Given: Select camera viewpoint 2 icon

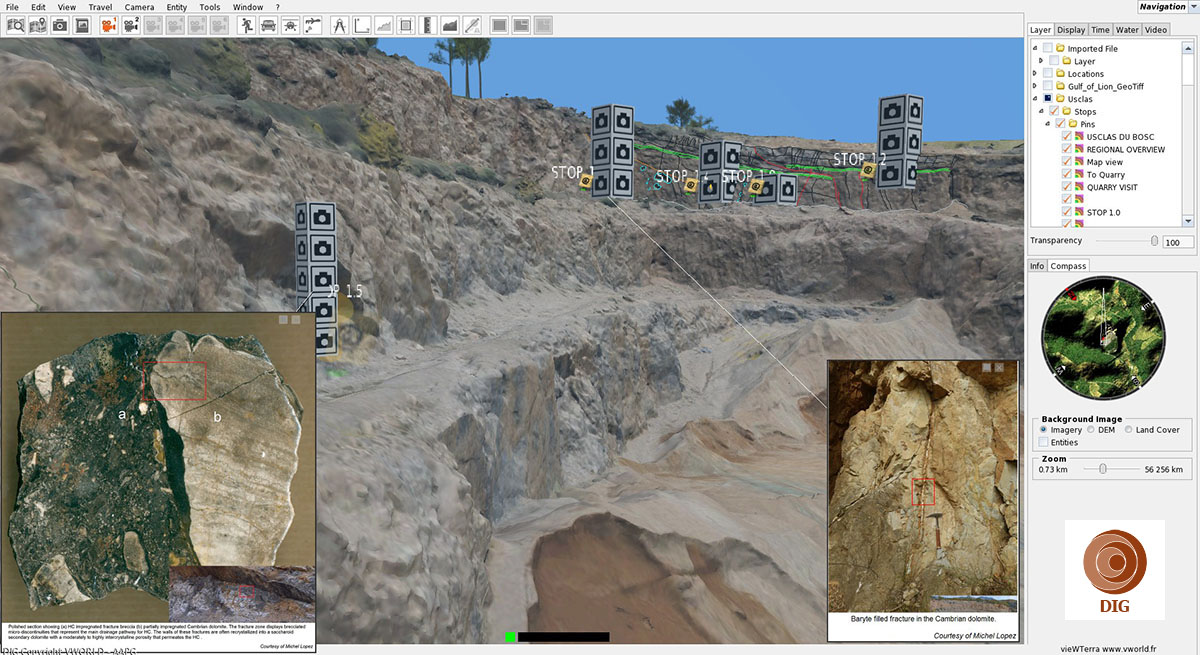Looking at the screenshot, I should (x=131, y=25).
